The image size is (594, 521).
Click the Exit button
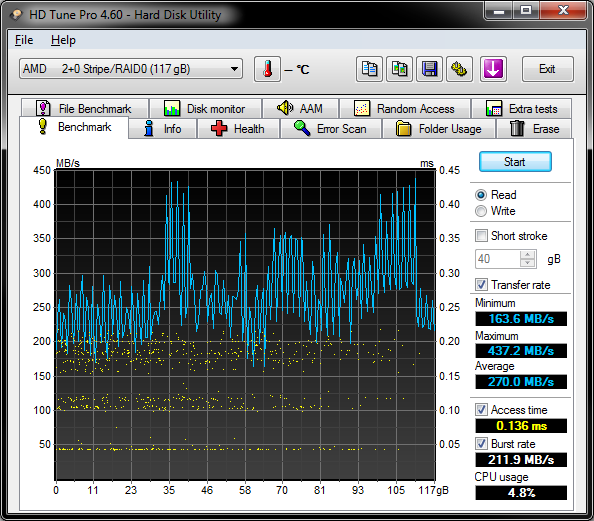547,69
